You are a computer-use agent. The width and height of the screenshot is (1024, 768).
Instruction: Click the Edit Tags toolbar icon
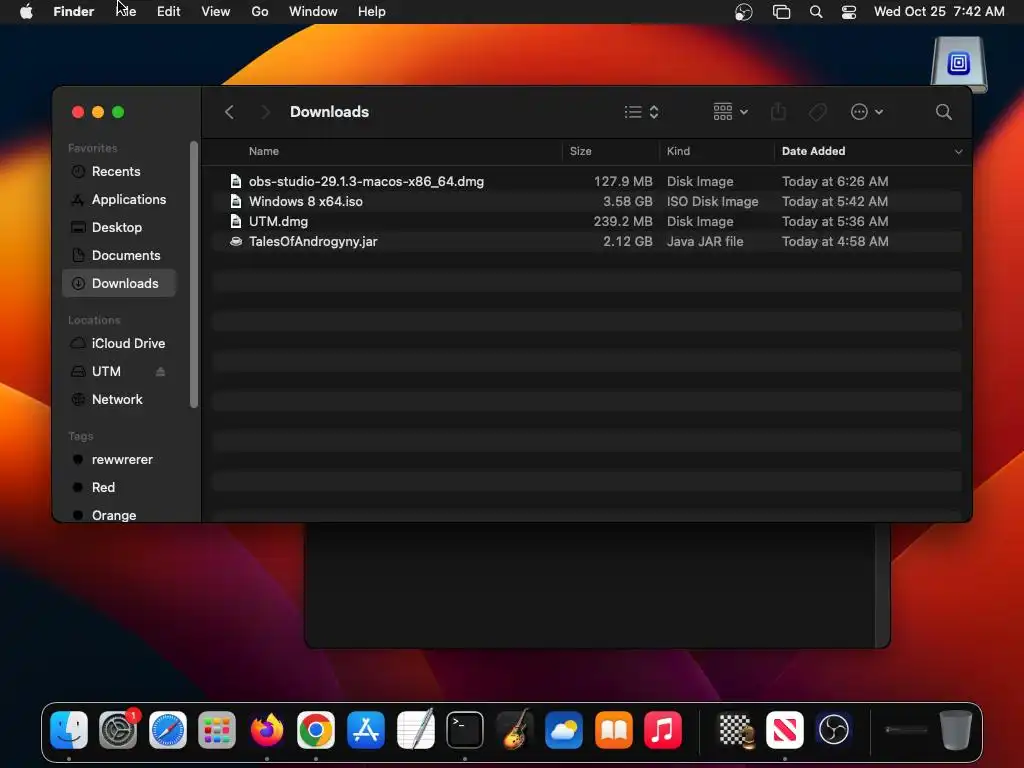(818, 112)
